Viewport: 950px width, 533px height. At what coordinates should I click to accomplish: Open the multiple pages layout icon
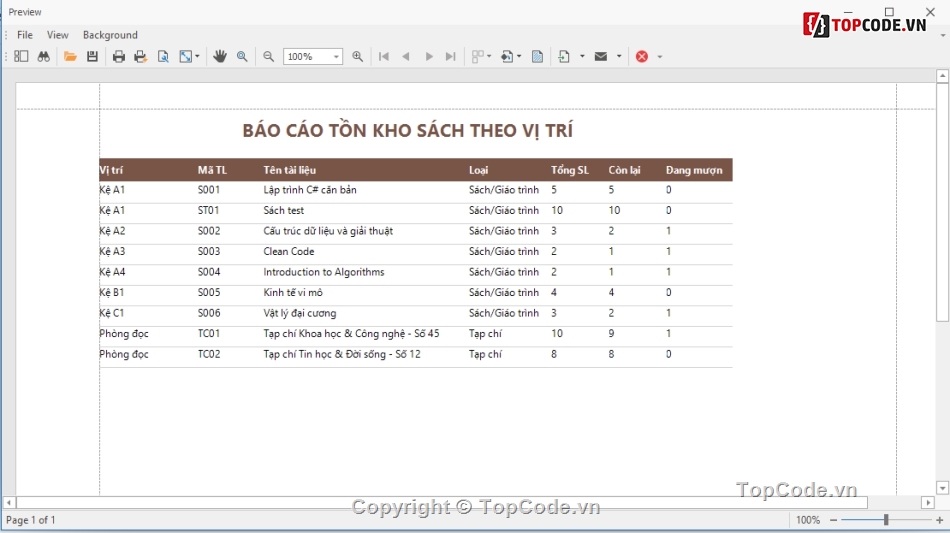(478, 56)
